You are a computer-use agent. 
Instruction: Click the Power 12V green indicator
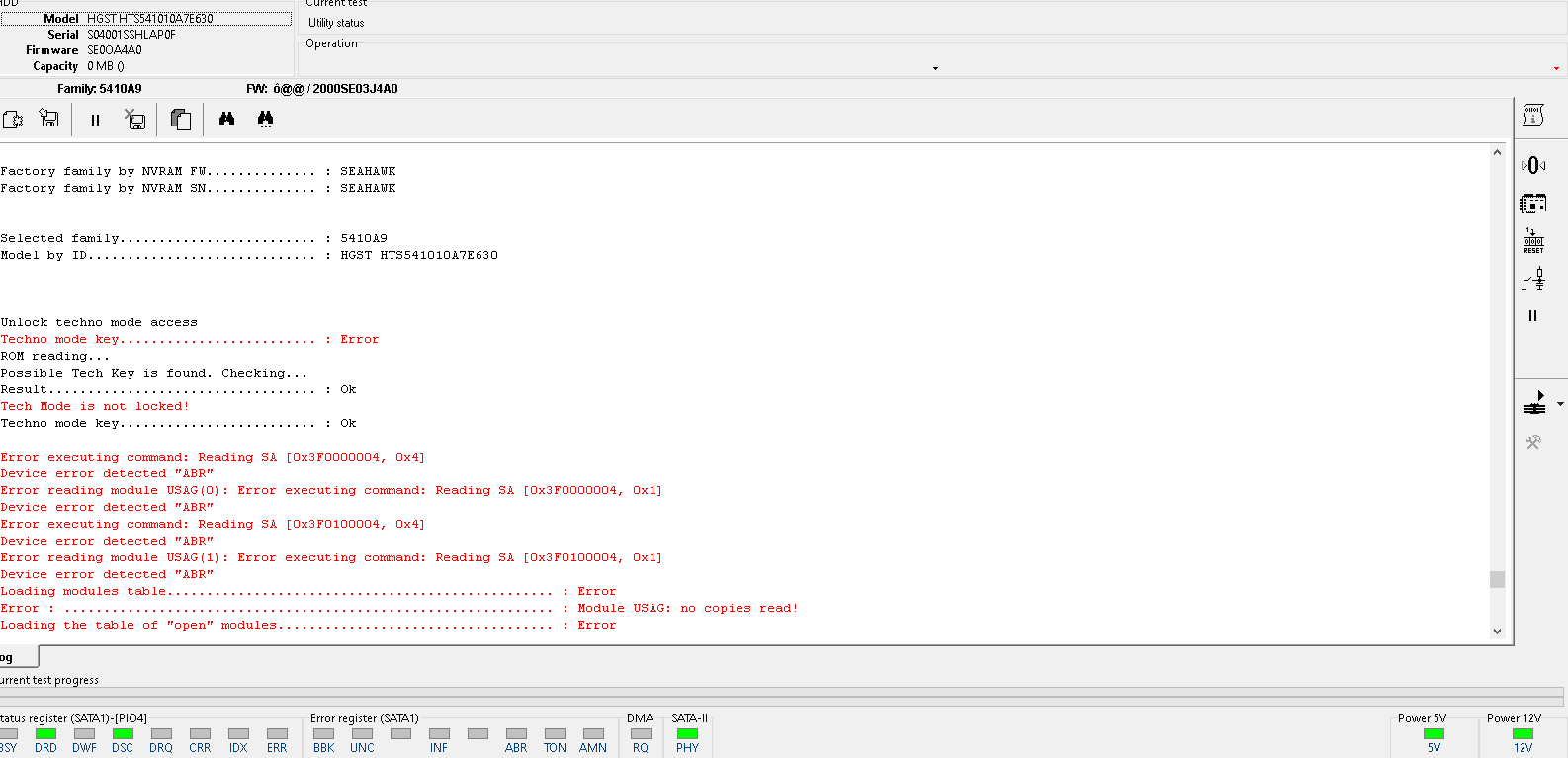[1523, 733]
